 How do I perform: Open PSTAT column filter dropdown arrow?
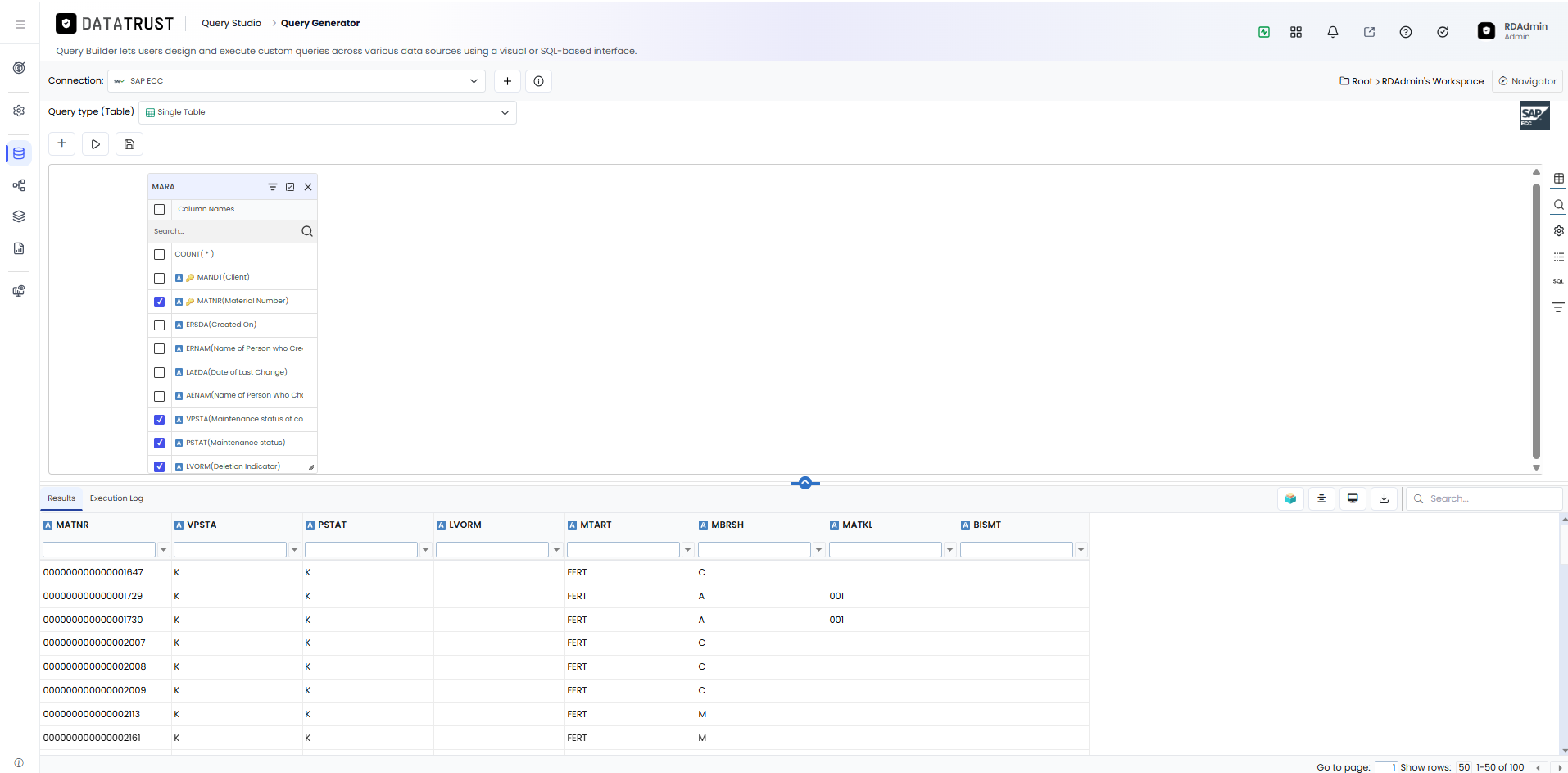click(425, 550)
